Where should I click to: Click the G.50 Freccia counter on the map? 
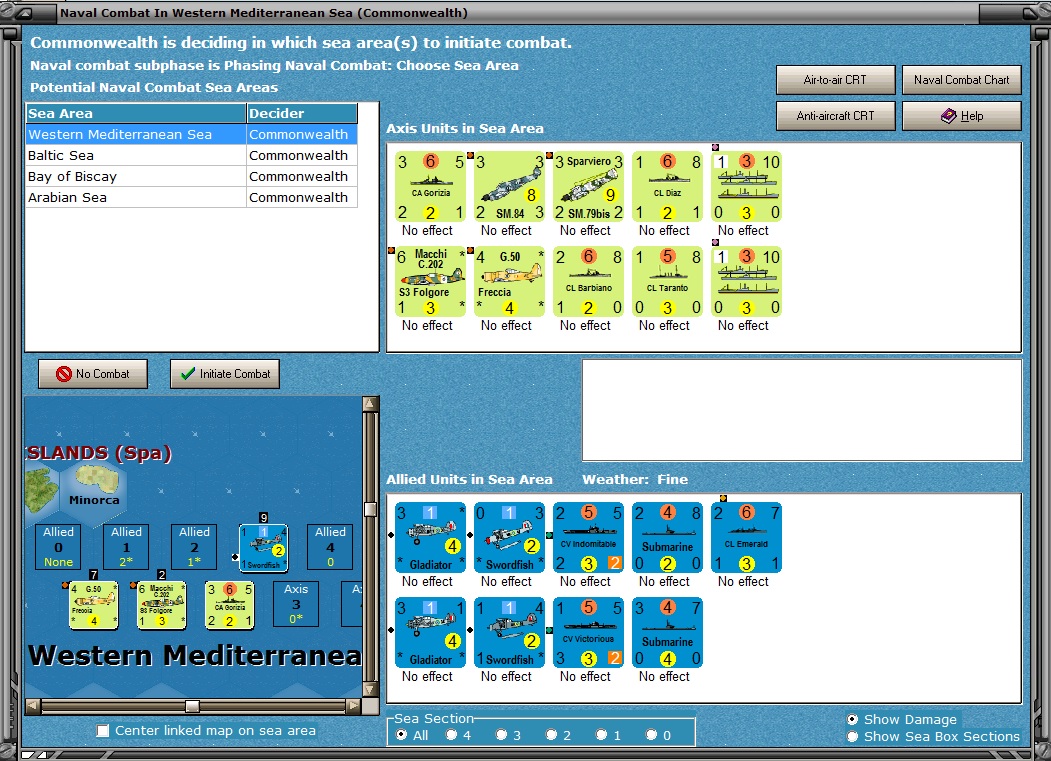point(94,605)
